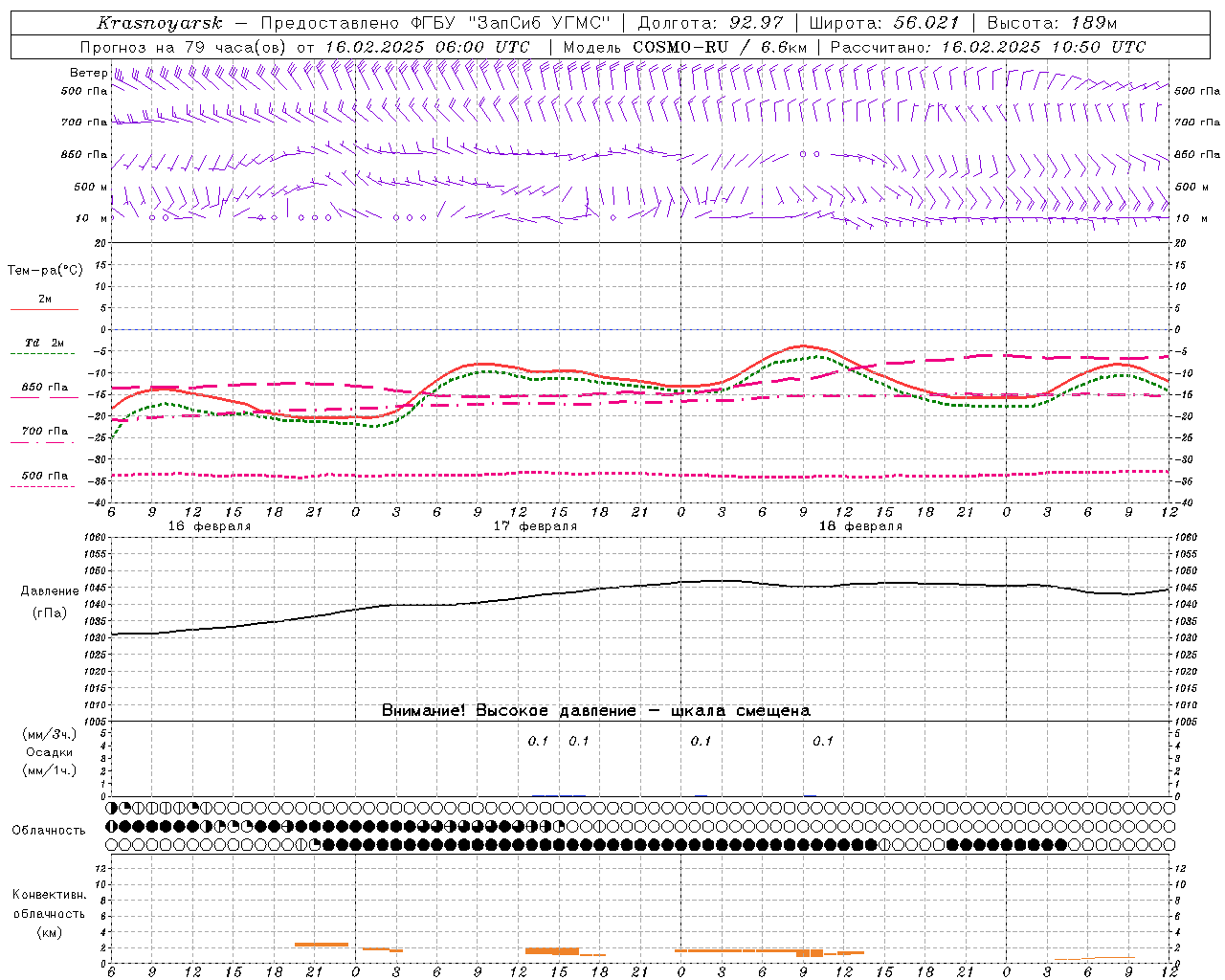
Task: Click the Облачность cloud cover label
Action: (49, 830)
